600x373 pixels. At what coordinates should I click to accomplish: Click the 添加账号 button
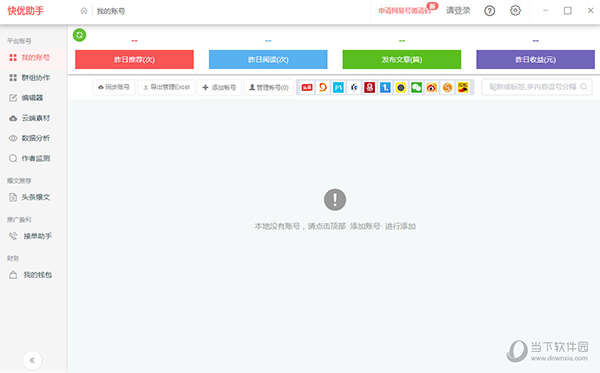(x=219, y=87)
